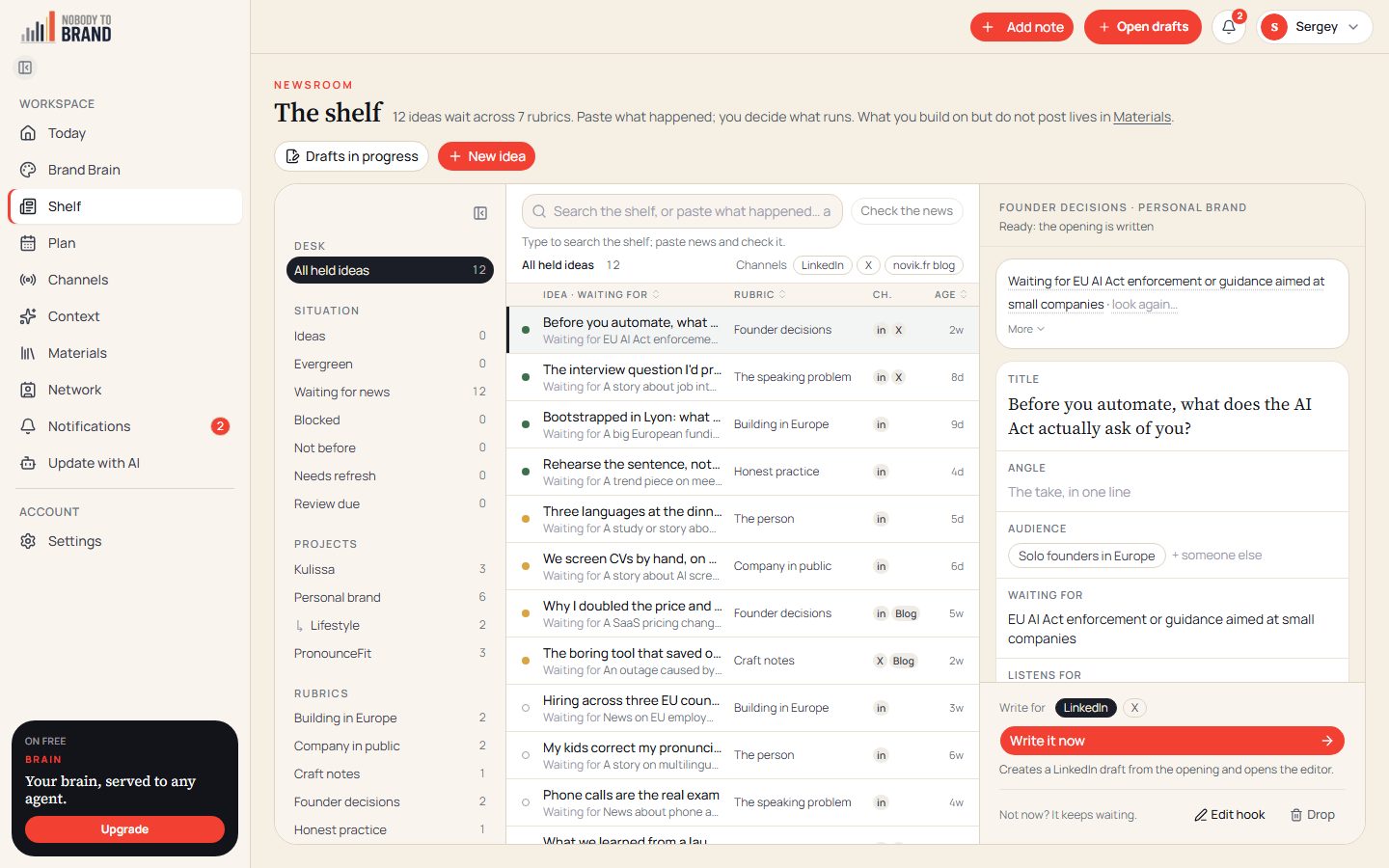Filter by Personal brand project
The width and height of the screenshot is (1389, 868).
click(390, 597)
